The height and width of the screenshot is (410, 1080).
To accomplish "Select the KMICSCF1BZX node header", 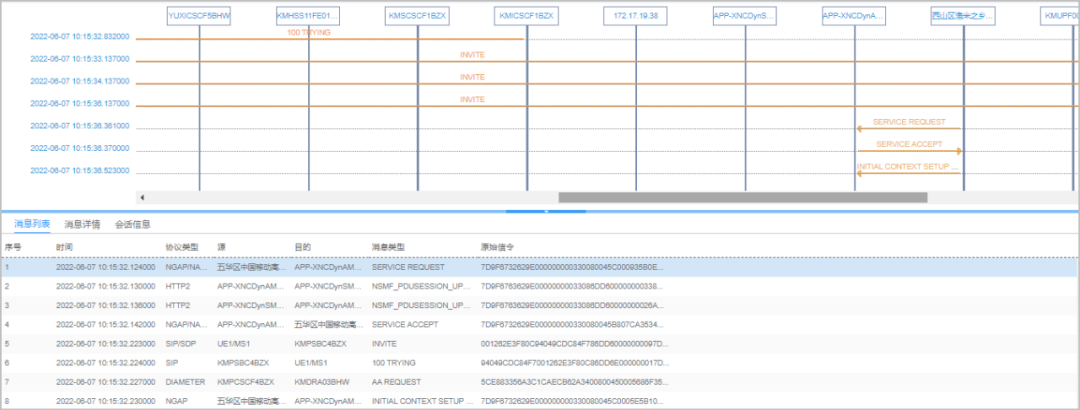I will click(x=527, y=15).
